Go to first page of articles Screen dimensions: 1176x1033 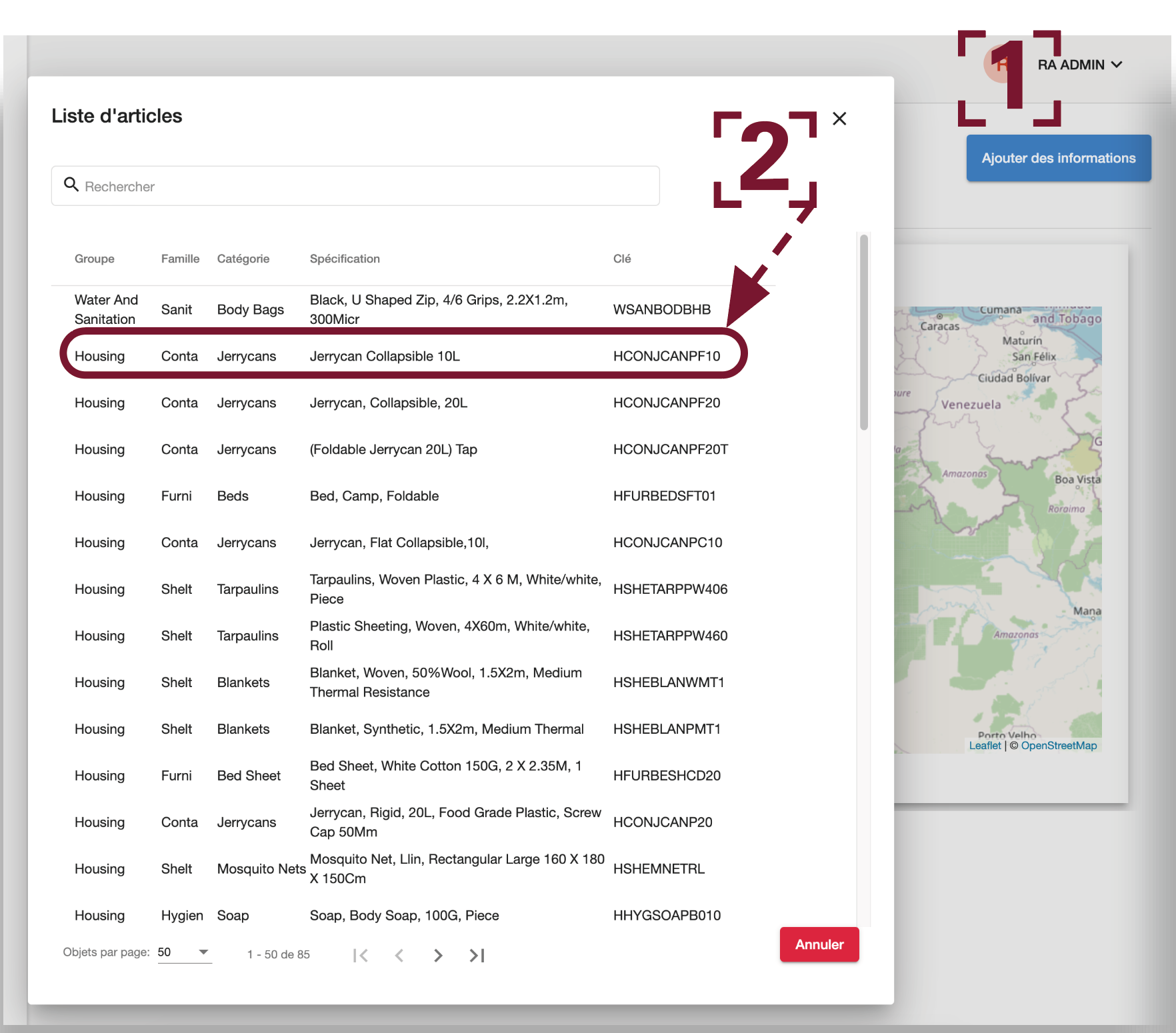point(361,955)
